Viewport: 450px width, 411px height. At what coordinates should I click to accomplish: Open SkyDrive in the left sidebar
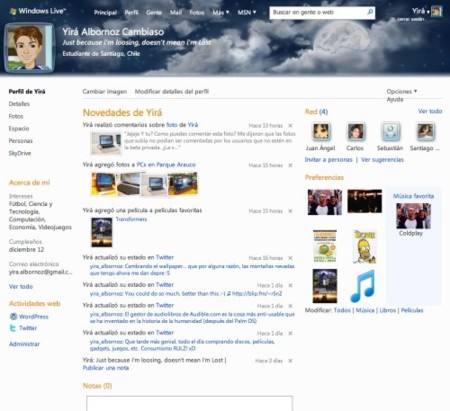click(20, 153)
